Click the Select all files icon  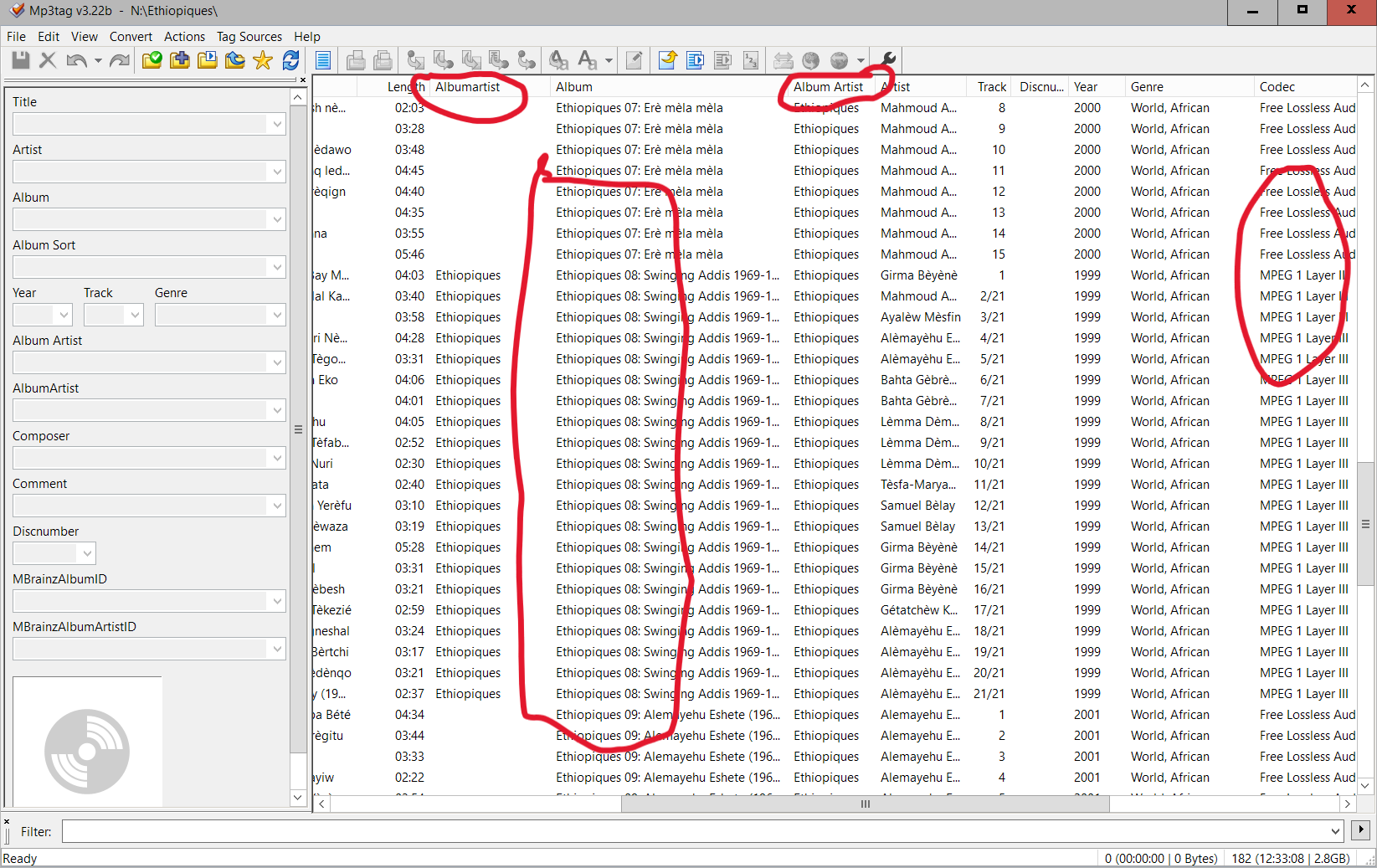point(323,60)
